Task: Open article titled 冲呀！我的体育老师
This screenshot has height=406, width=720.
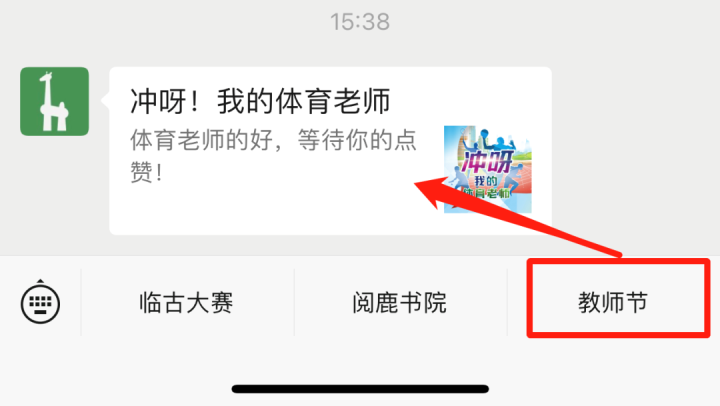Action: pos(260,101)
